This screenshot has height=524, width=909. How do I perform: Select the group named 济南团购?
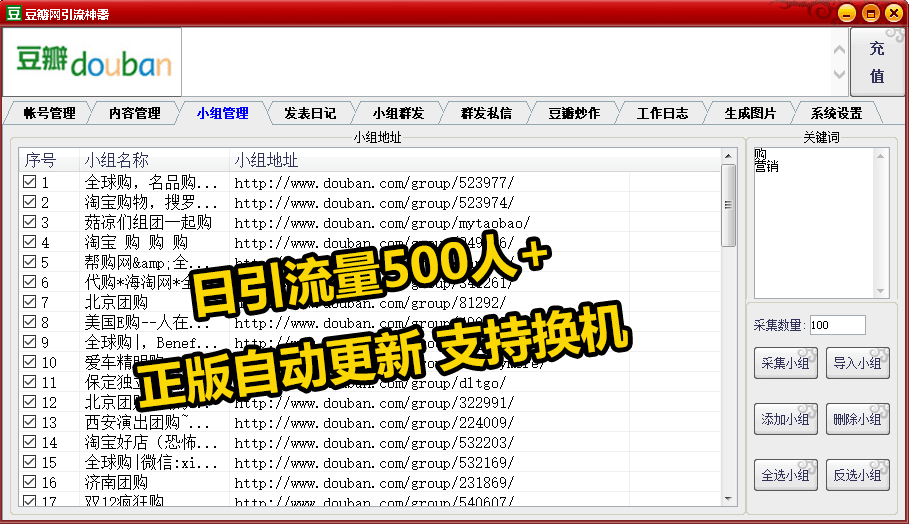pos(117,482)
